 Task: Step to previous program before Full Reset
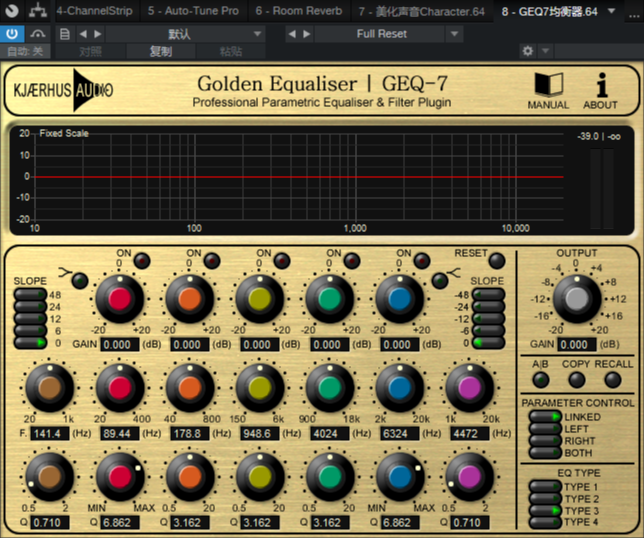click(x=292, y=34)
